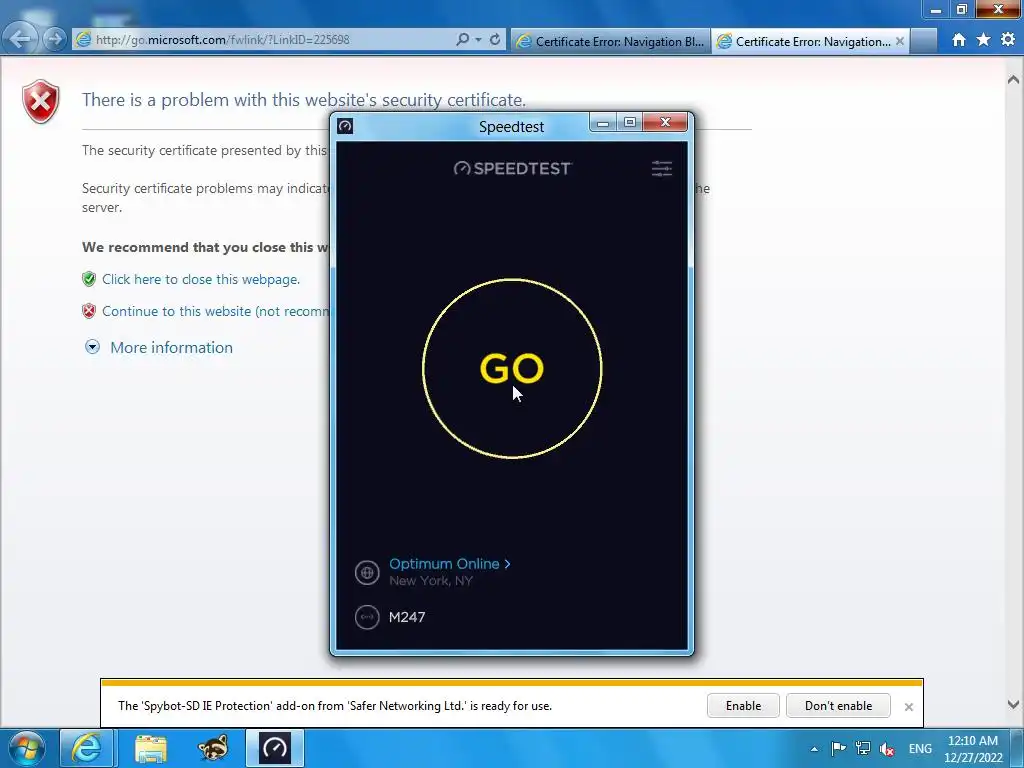This screenshot has height=768, width=1024.
Task: Open the raccoon app on taskbar
Action: pyautogui.click(x=213, y=748)
